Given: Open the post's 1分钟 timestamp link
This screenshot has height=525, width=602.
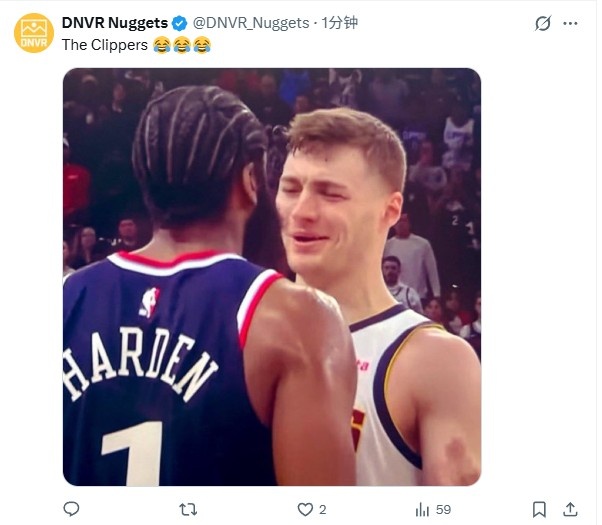Looking at the screenshot, I should 339,23.
